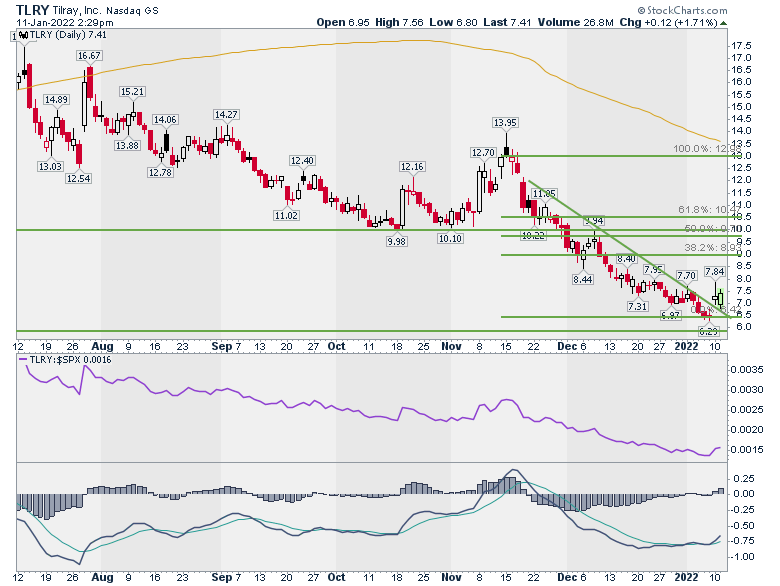Viewport: 780px width, 586px height.
Task: Click the 0.0035 ratio axis tick
Action: pos(747,370)
